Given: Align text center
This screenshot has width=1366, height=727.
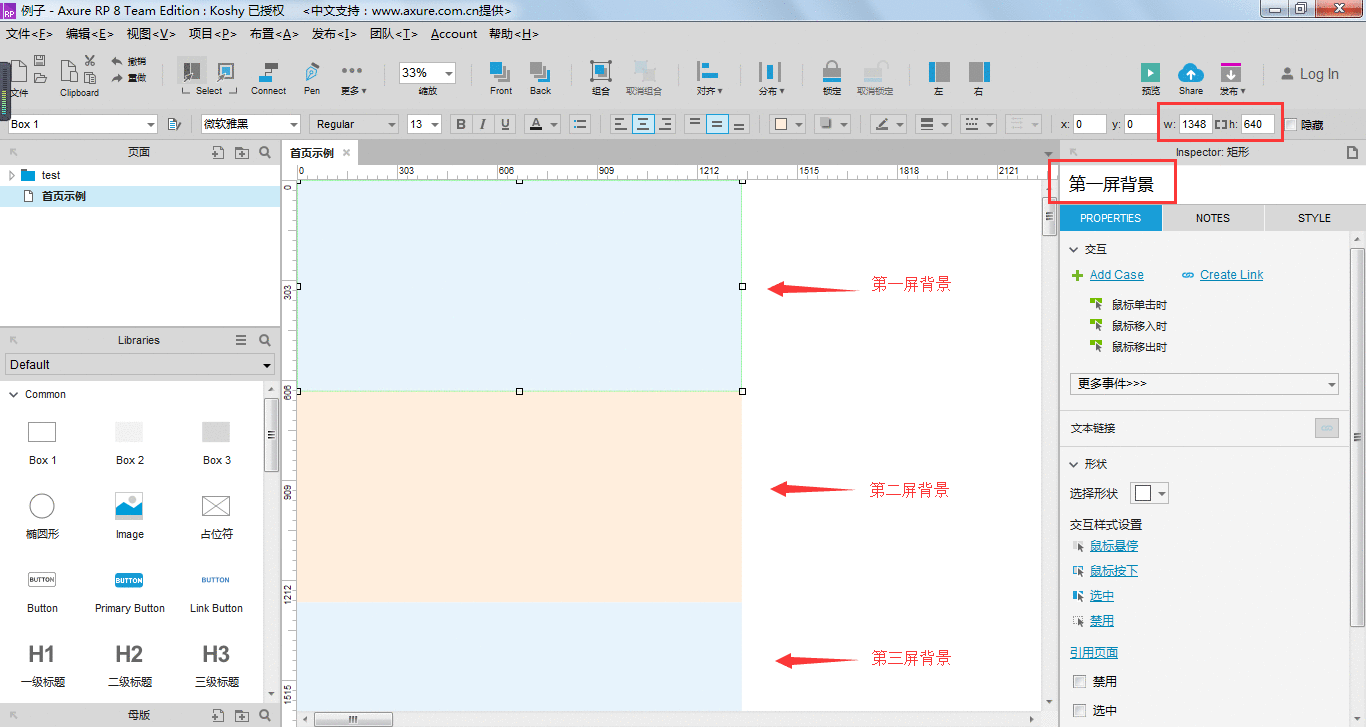Looking at the screenshot, I should pyautogui.click(x=643, y=124).
